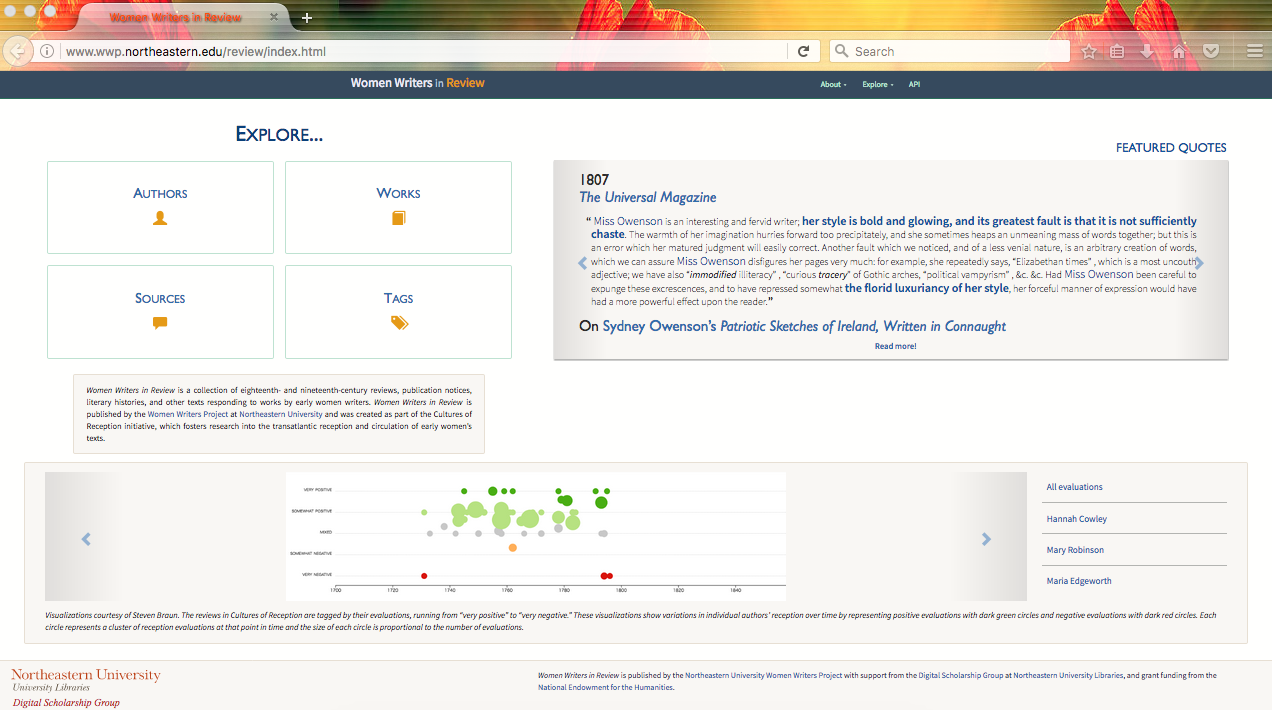
Task: Go to next featured quote
Action: click(x=1199, y=263)
